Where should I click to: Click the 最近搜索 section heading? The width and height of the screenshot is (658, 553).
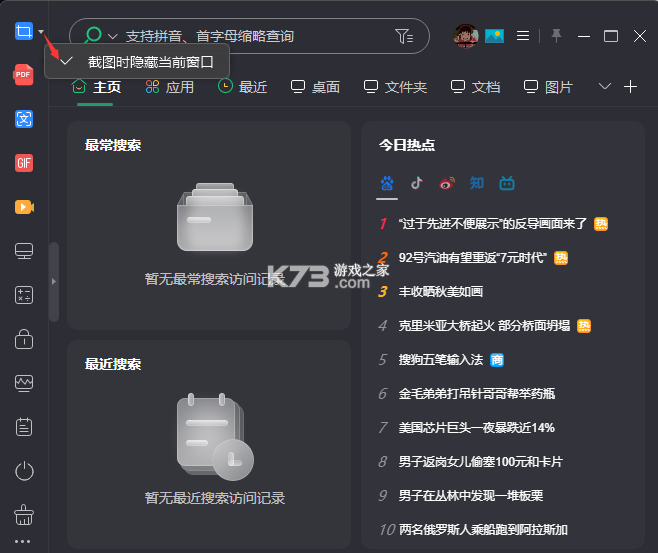point(113,364)
